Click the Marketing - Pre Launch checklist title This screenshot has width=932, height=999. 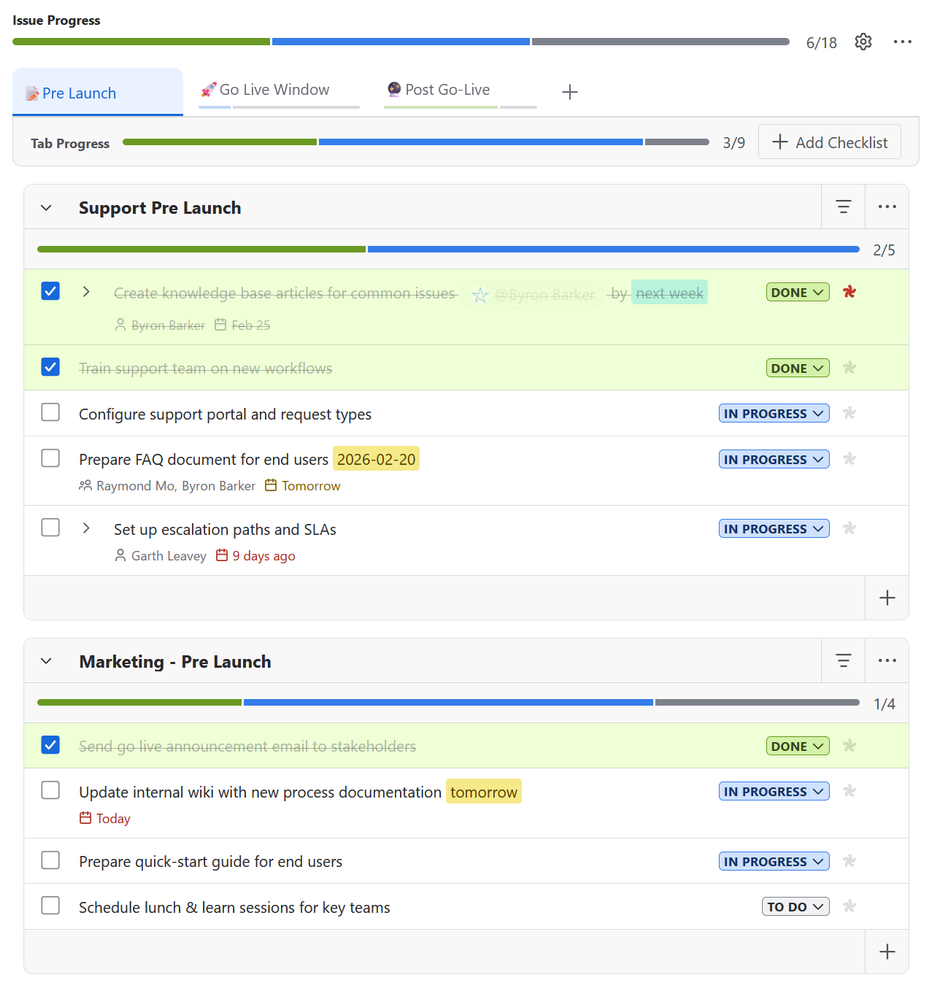tap(175, 661)
